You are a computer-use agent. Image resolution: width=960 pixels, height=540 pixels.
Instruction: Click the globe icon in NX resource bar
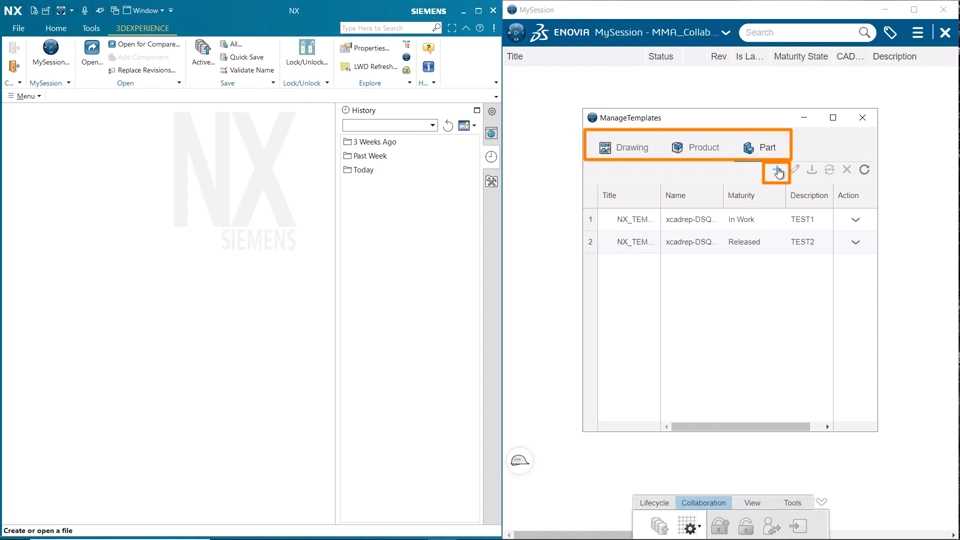tap(491, 133)
